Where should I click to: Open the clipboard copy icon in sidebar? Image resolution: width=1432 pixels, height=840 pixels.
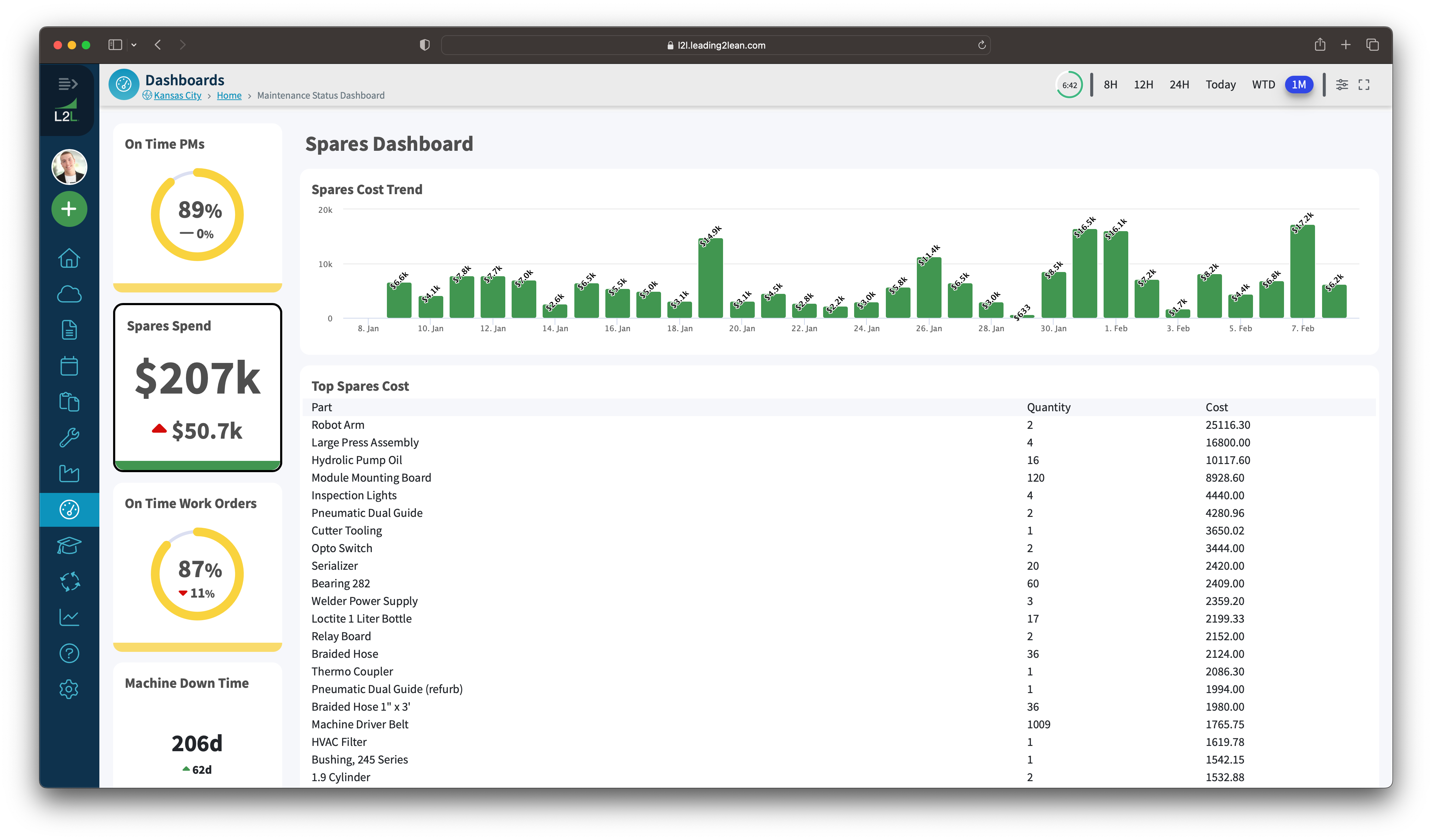pos(69,402)
